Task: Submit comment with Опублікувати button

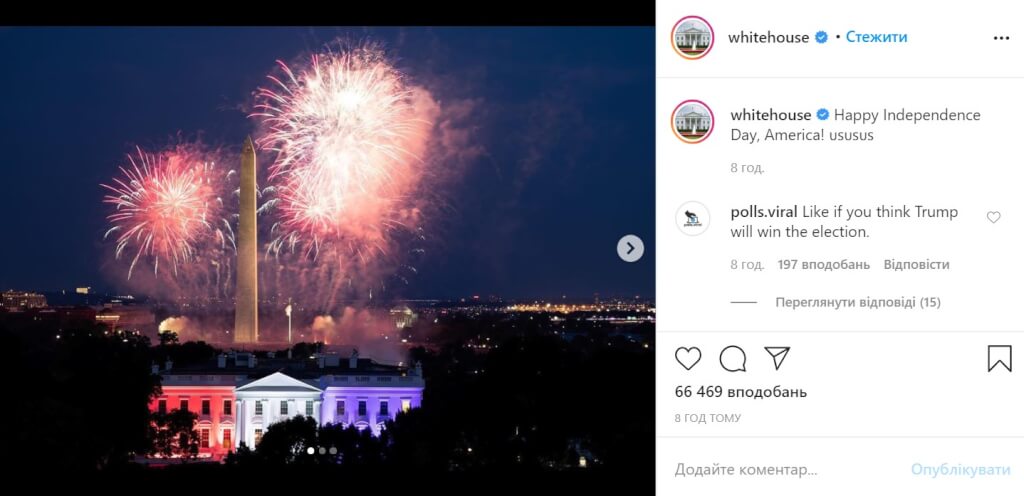Action: pos(961,469)
